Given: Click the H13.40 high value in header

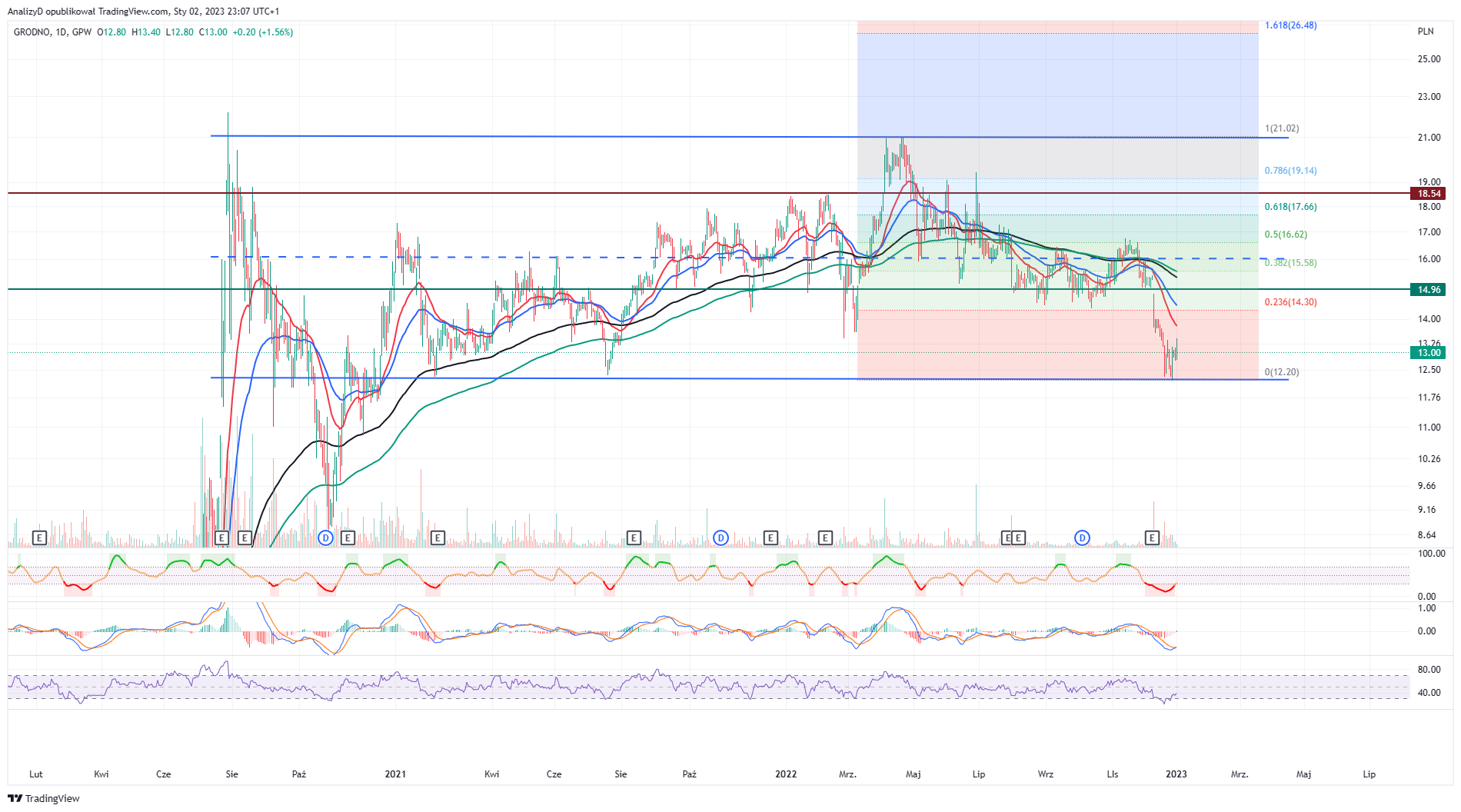Looking at the screenshot, I should coord(146,32).
